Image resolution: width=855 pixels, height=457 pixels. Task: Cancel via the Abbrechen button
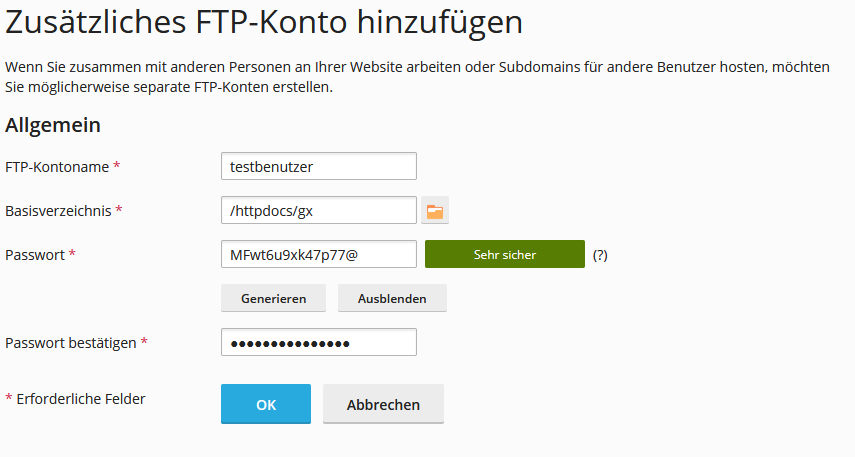tap(383, 405)
